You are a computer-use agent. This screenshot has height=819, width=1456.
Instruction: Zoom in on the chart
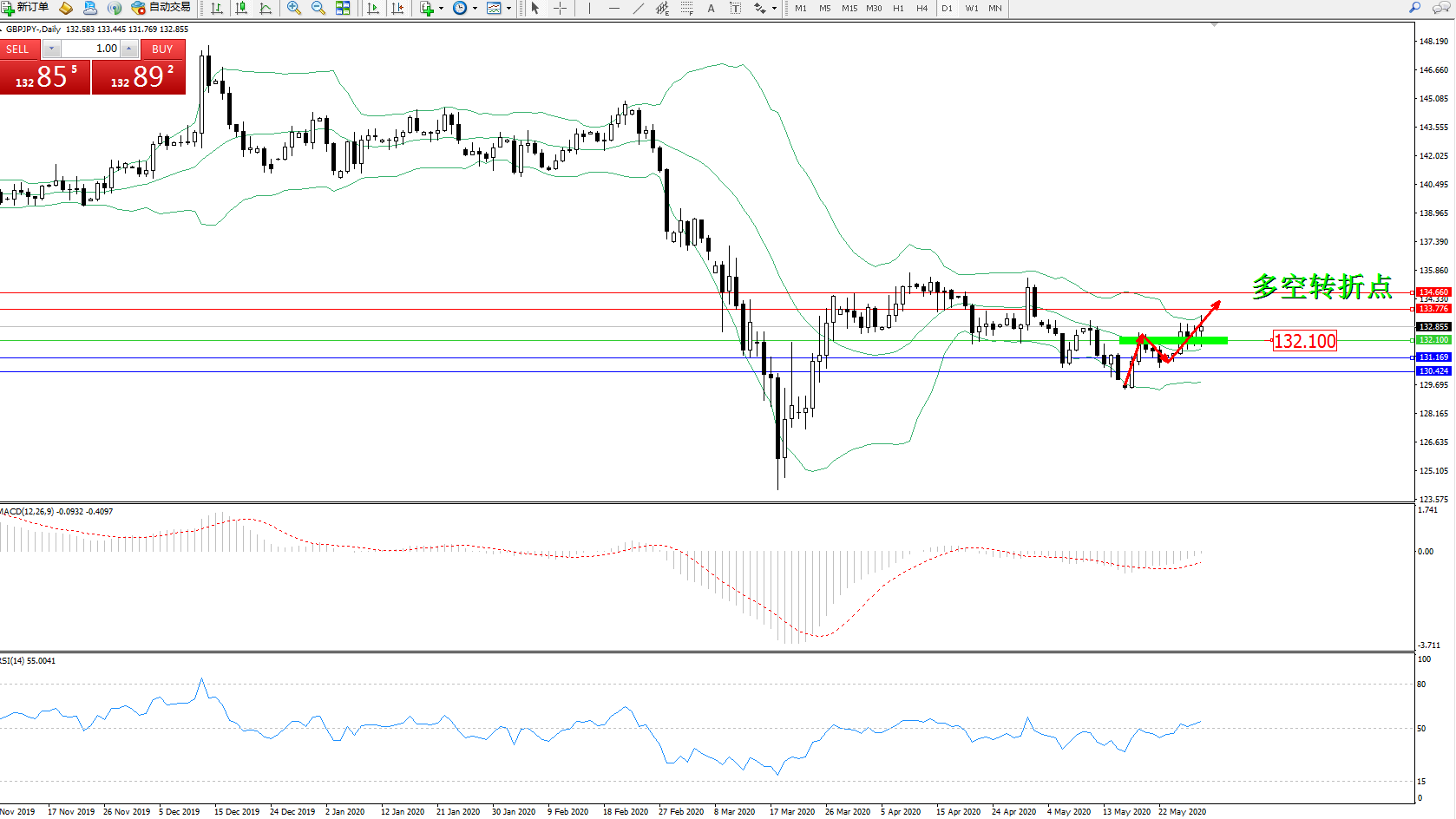click(x=294, y=9)
